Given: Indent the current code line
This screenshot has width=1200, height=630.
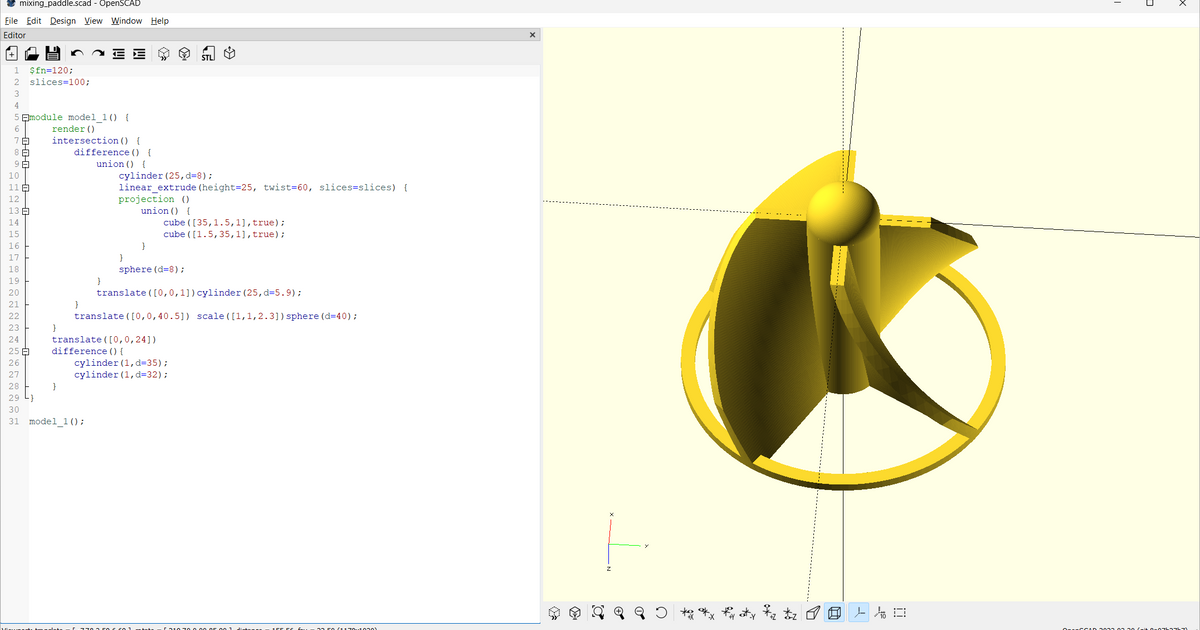Looking at the screenshot, I should coord(139,53).
